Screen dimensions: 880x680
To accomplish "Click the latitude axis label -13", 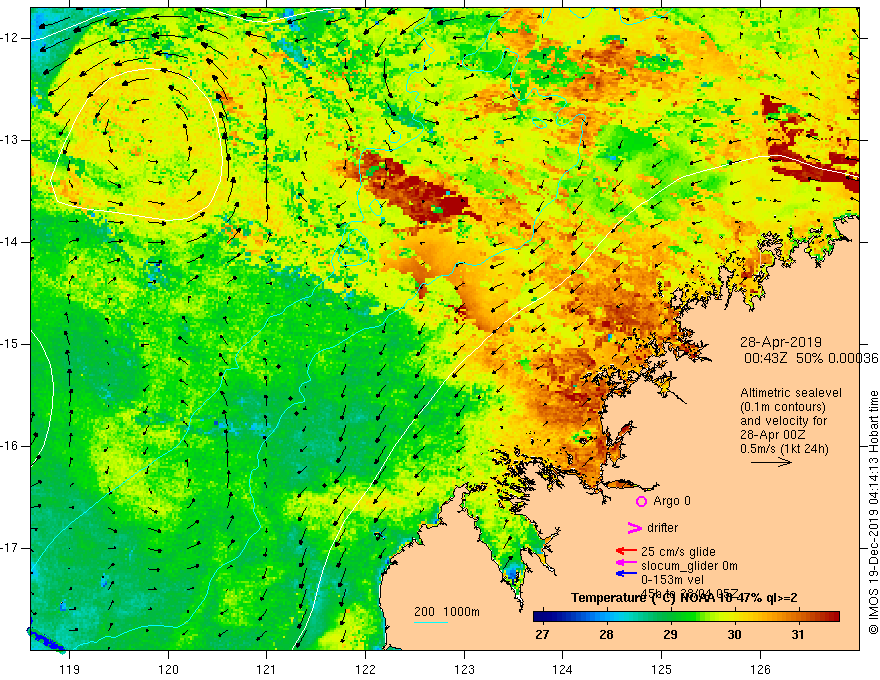I will point(10,140).
